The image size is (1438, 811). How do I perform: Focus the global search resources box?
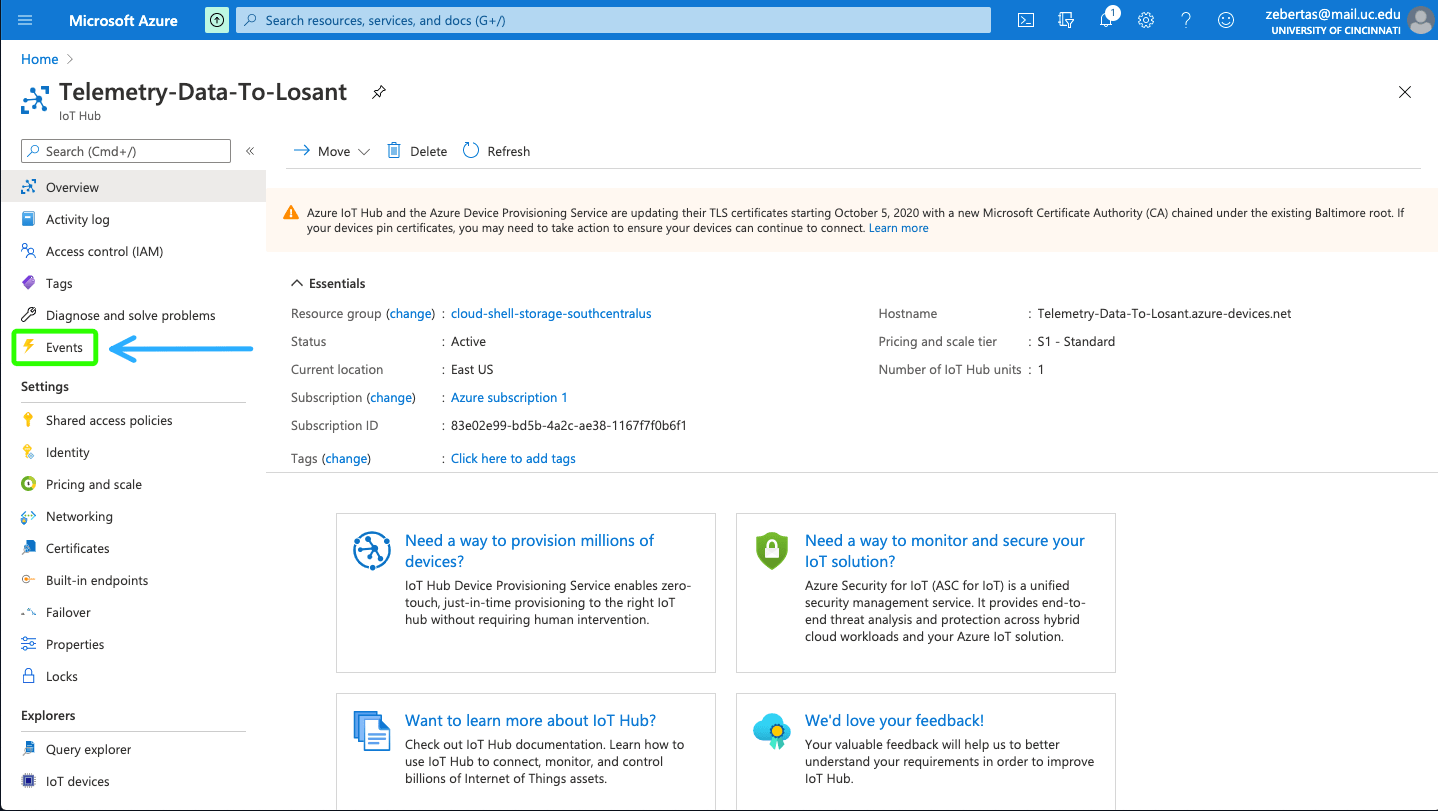click(x=613, y=20)
